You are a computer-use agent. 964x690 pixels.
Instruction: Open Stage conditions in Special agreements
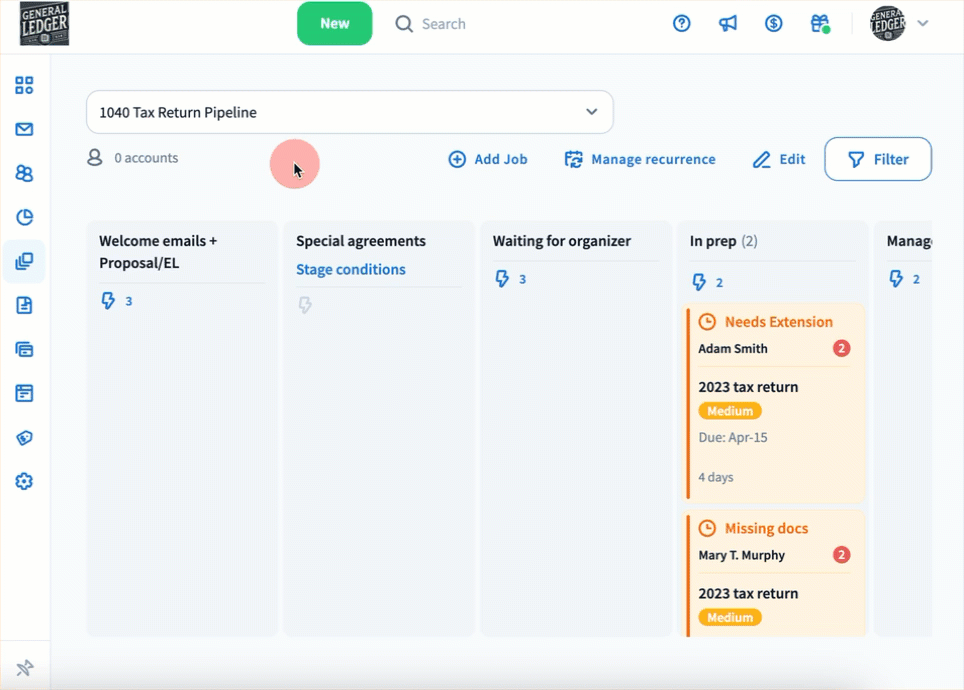tap(351, 269)
